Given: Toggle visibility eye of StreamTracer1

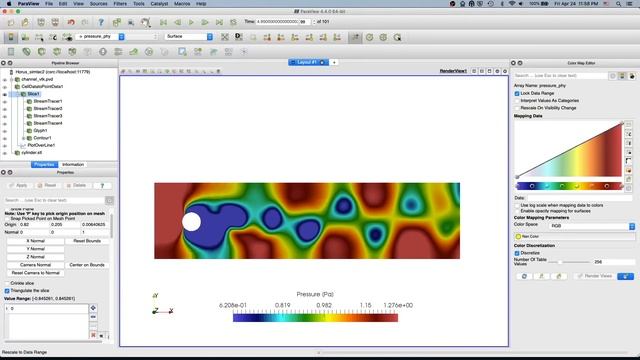Looking at the screenshot, I should (5, 102).
